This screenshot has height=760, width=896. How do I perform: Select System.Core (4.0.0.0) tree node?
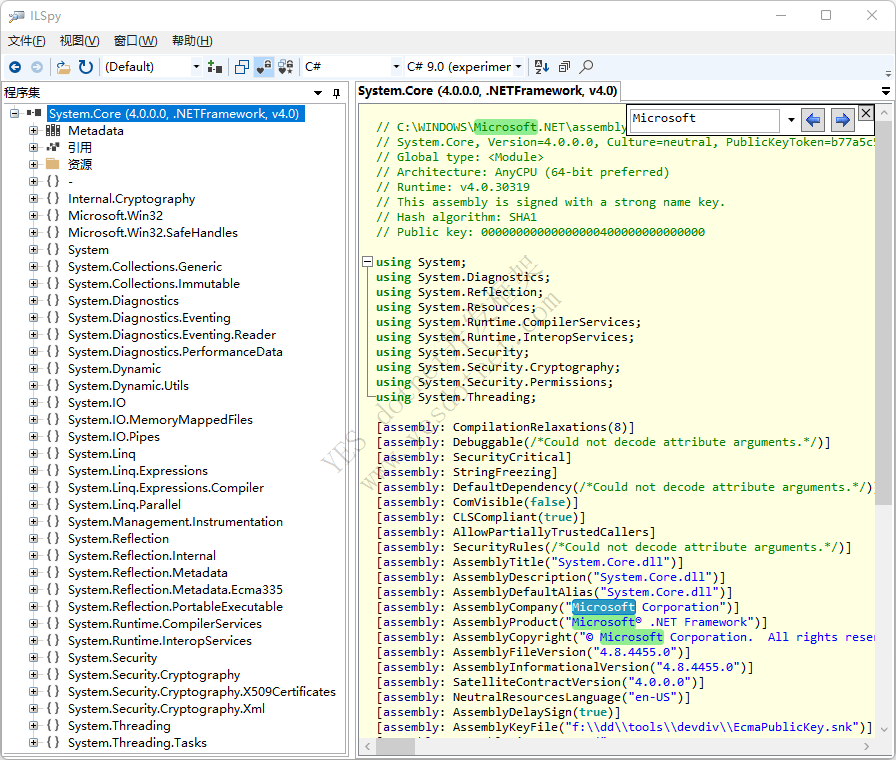tap(174, 114)
